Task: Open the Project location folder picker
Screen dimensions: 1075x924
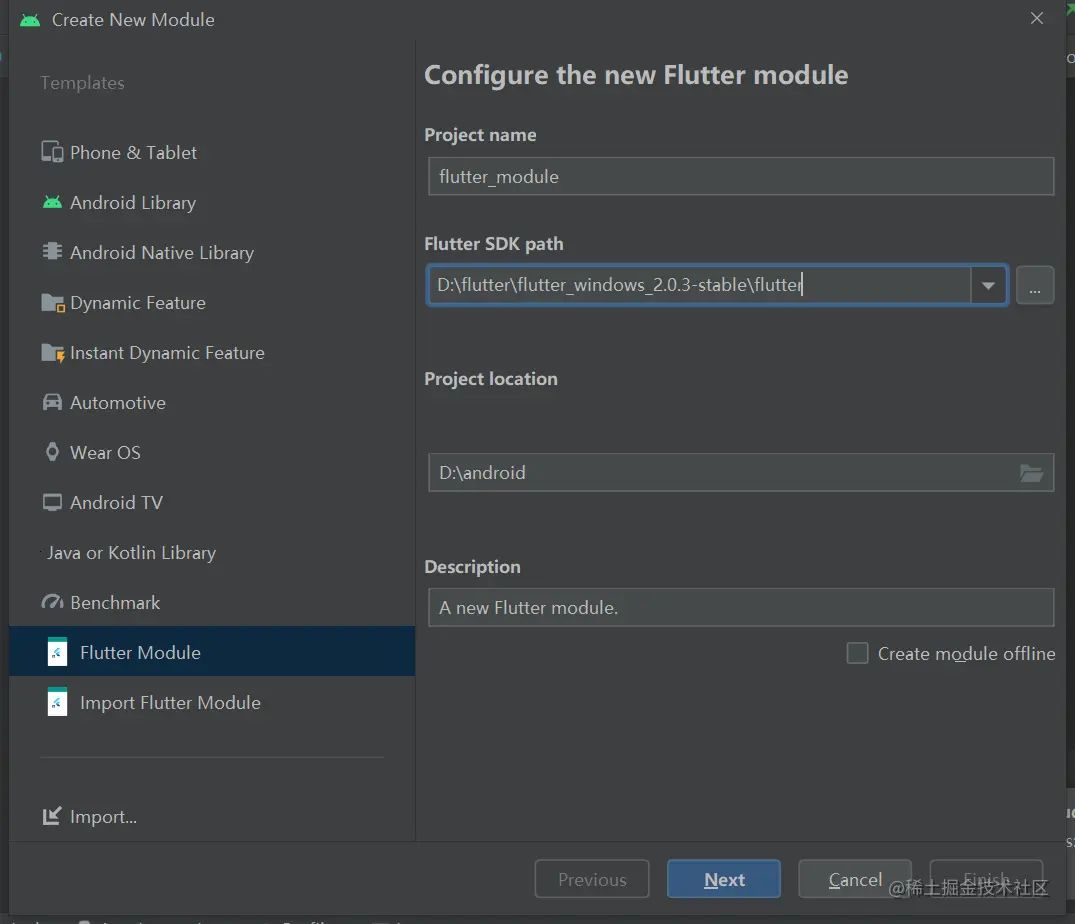Action: 1031,472
